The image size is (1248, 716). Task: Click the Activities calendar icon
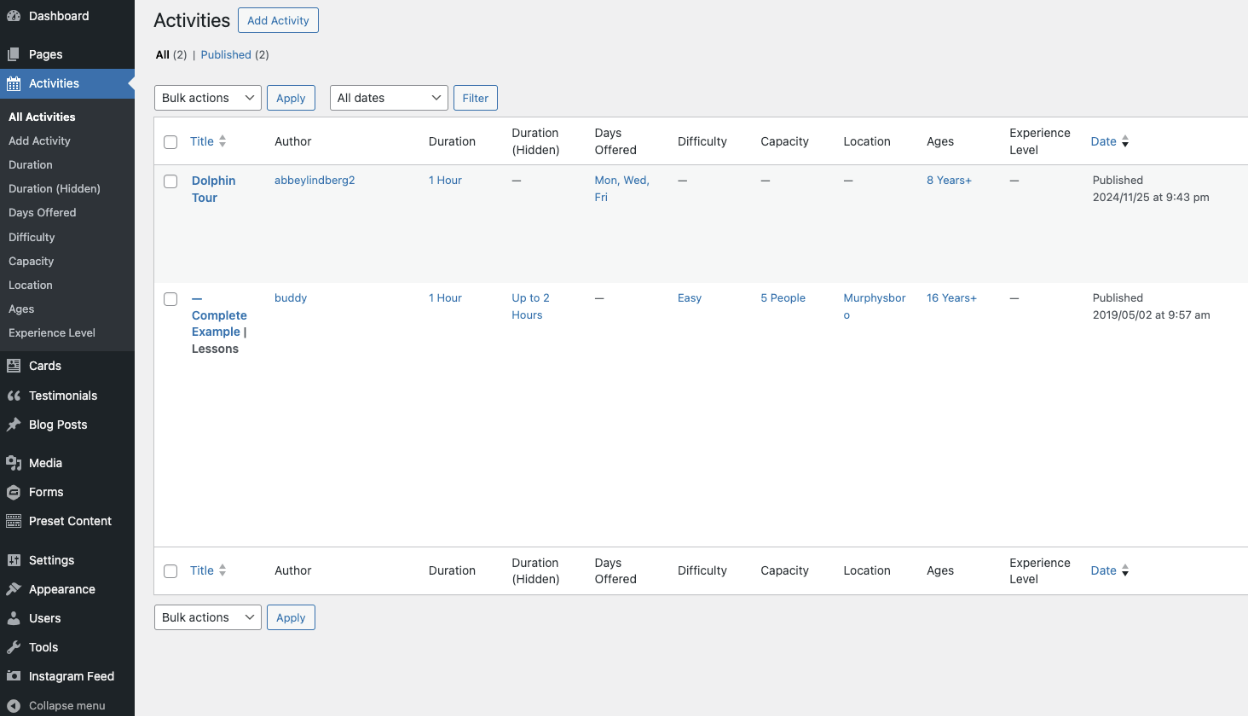point(14,84)
